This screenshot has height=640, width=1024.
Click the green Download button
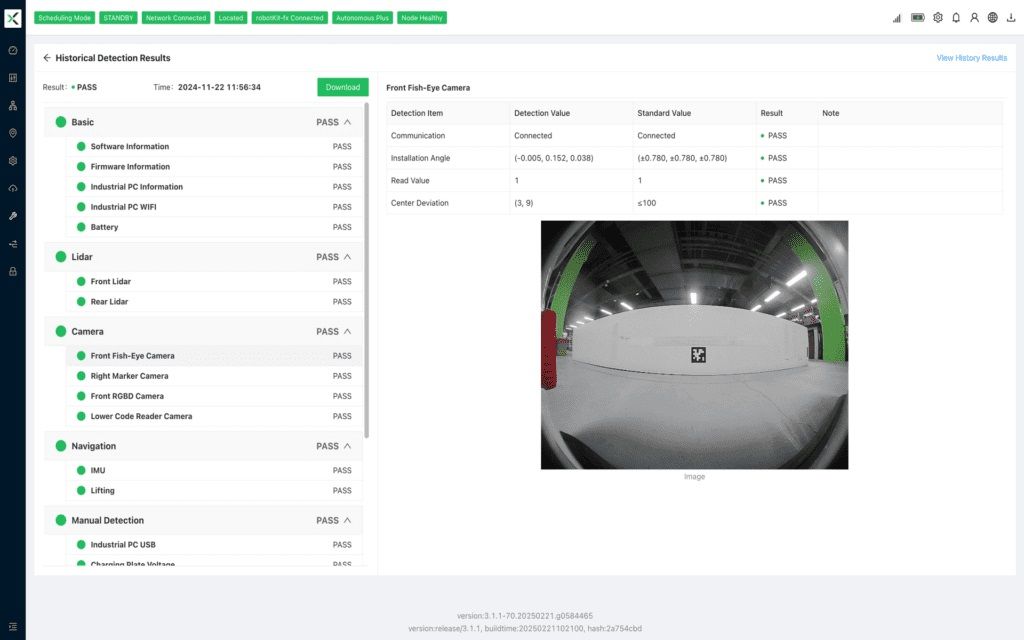[343, 87]
